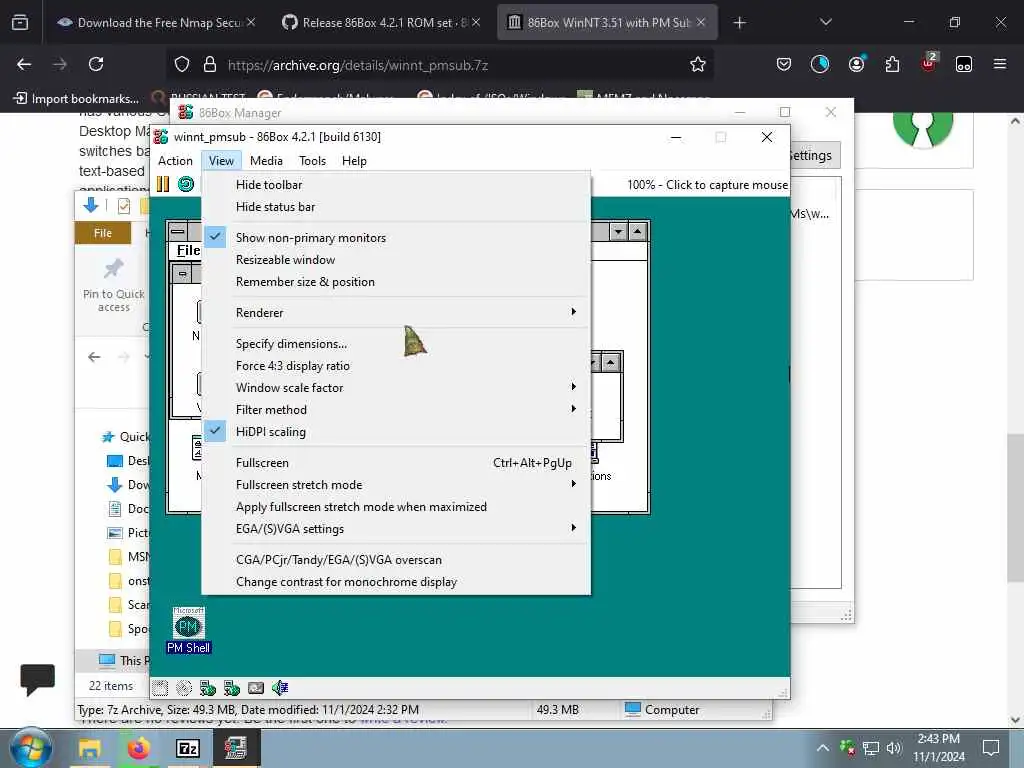Switch to the 86Box ROM set release tab
The image size is (1024, 768).
381,22
